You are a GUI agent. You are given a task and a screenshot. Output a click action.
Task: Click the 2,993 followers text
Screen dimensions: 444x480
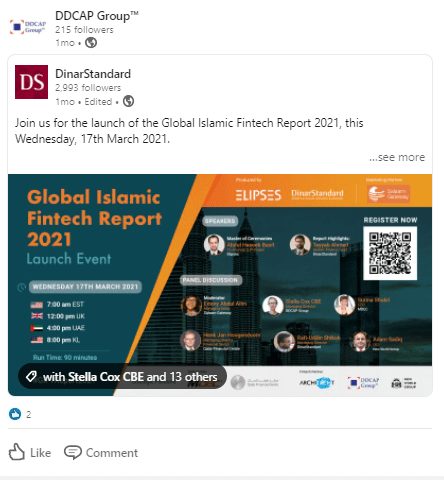88,88
